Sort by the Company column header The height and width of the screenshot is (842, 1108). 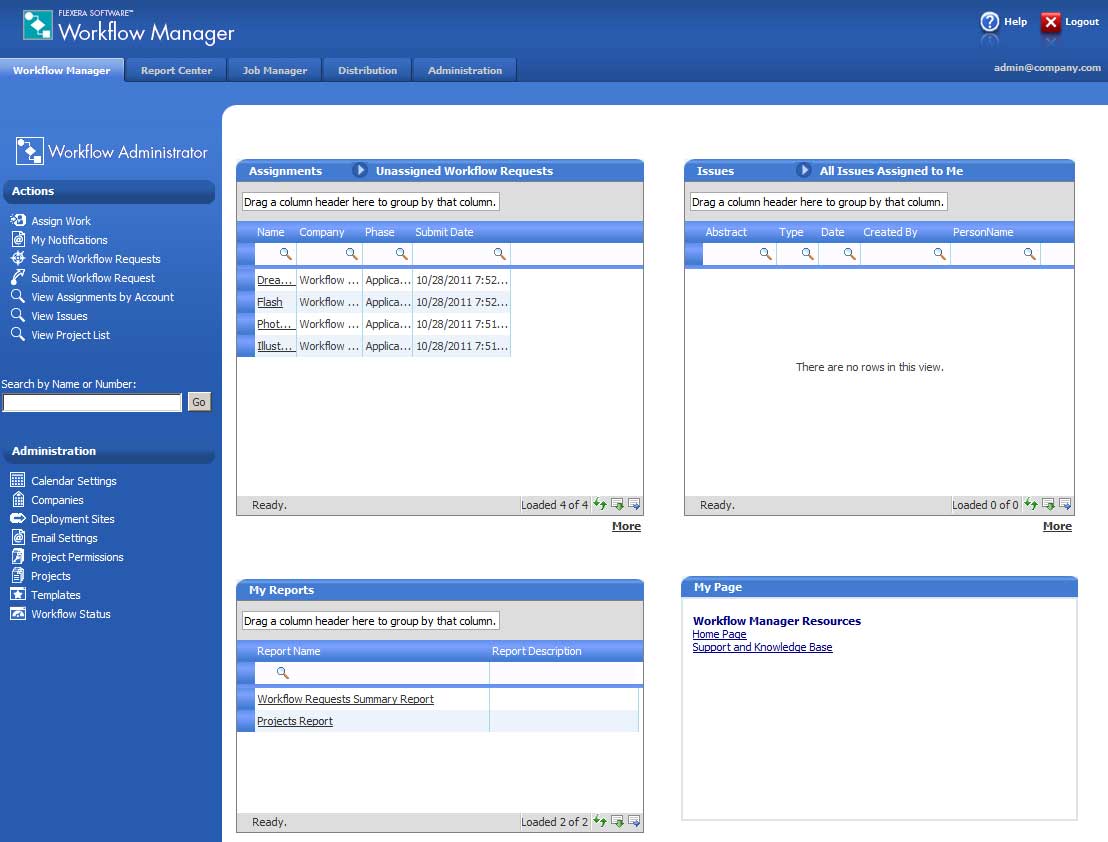[322, 232]
